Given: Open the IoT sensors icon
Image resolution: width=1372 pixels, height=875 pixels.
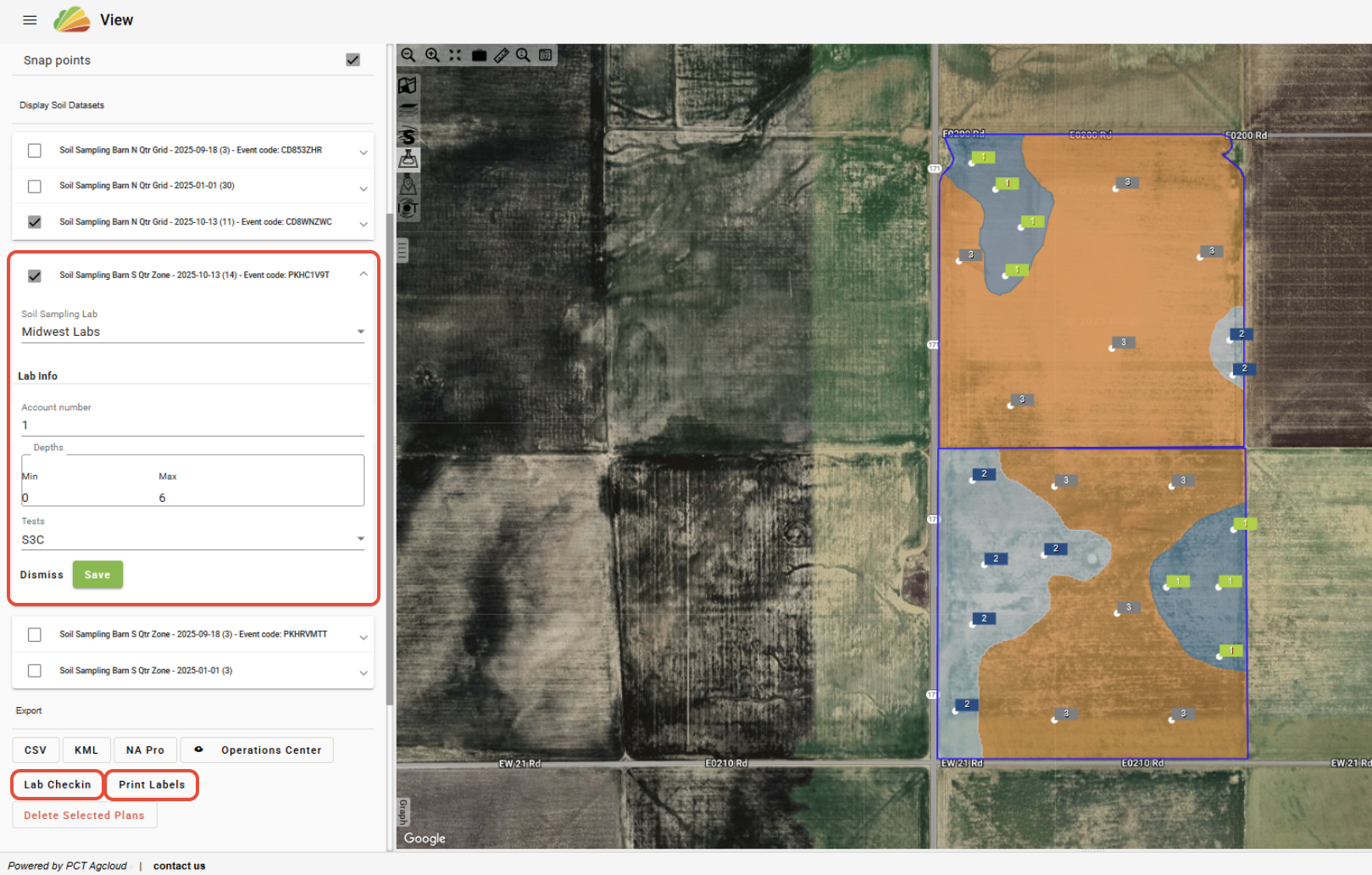Looking at the screenshot, I should (408, 208).
